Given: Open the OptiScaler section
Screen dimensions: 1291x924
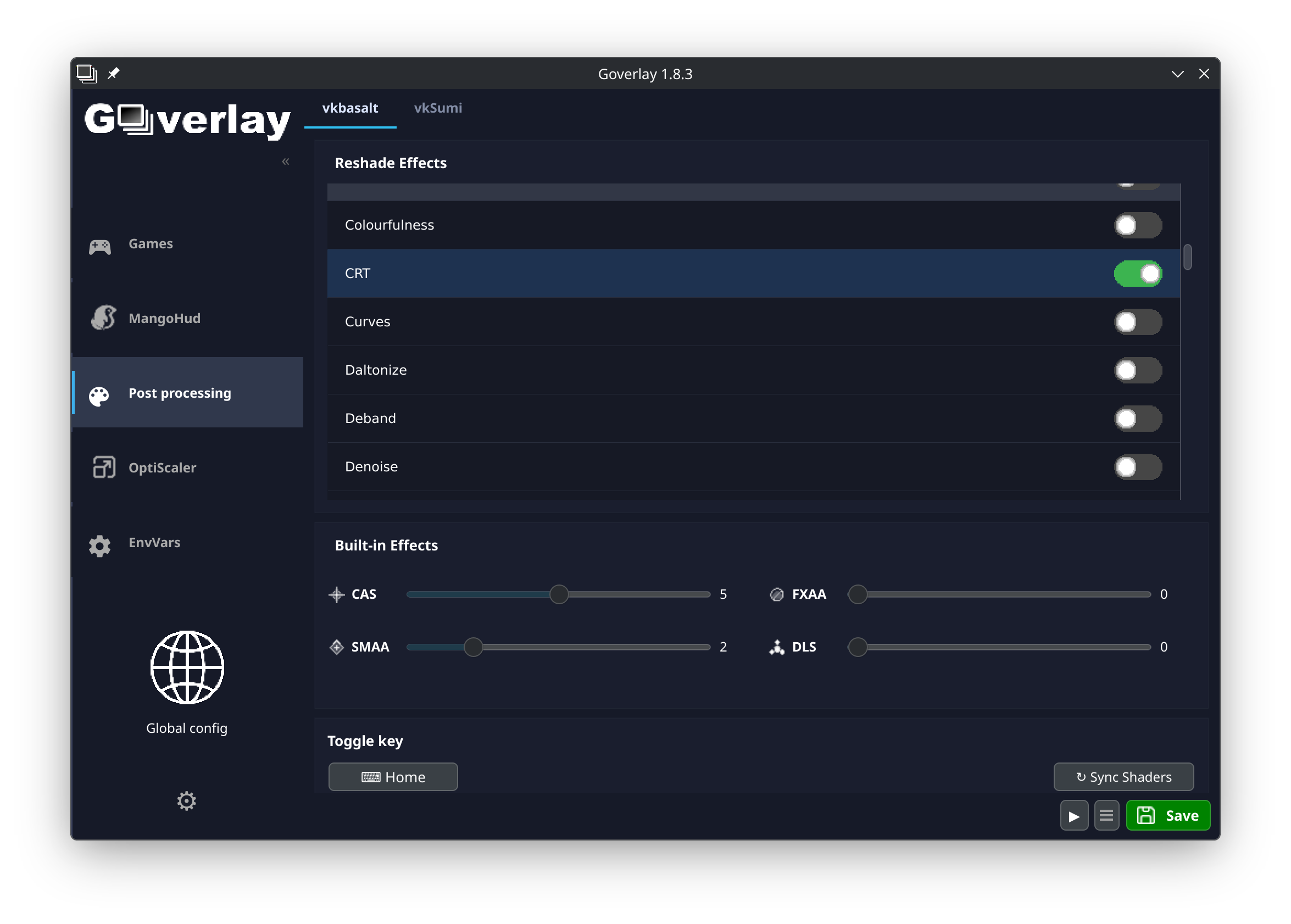Looking at the screenshot, I should [x=187, y=467].
